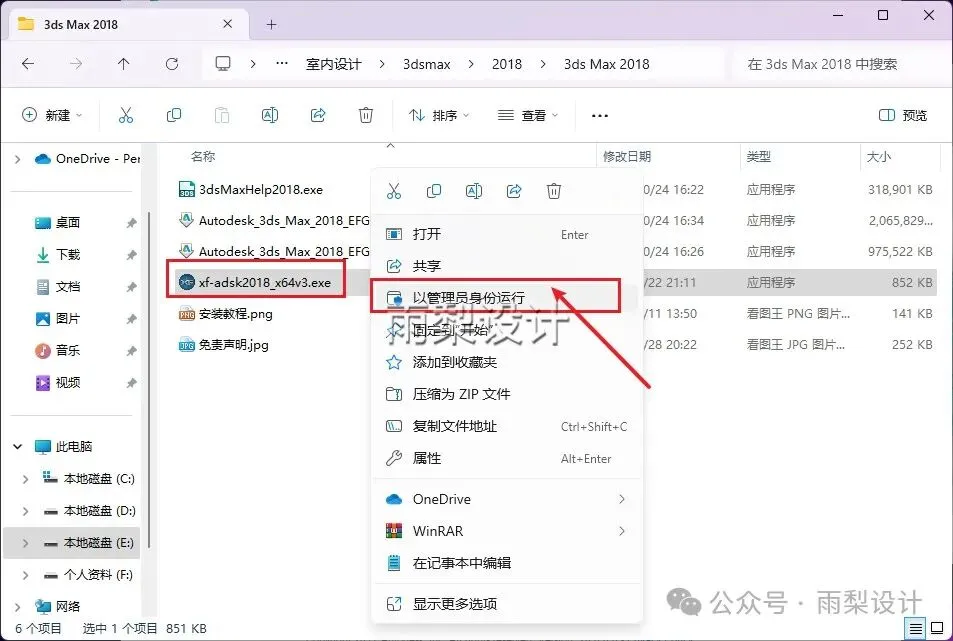Image resolution: width=953 pixels, height=641 pixels.
Task: Switch to details view in the status bar
Action: tap(916, 628)
